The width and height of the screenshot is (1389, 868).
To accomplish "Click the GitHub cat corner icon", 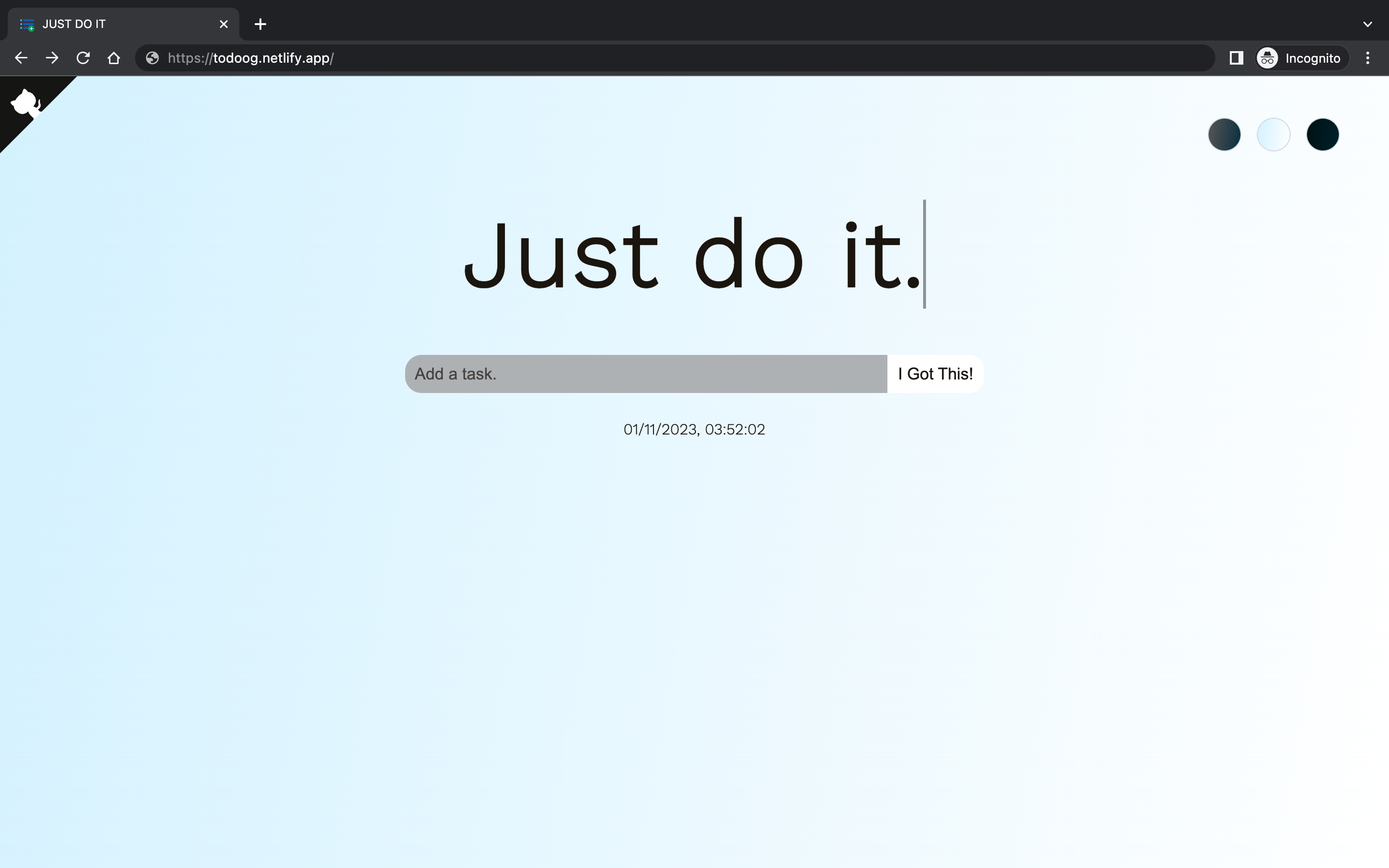I will [26, 104].
